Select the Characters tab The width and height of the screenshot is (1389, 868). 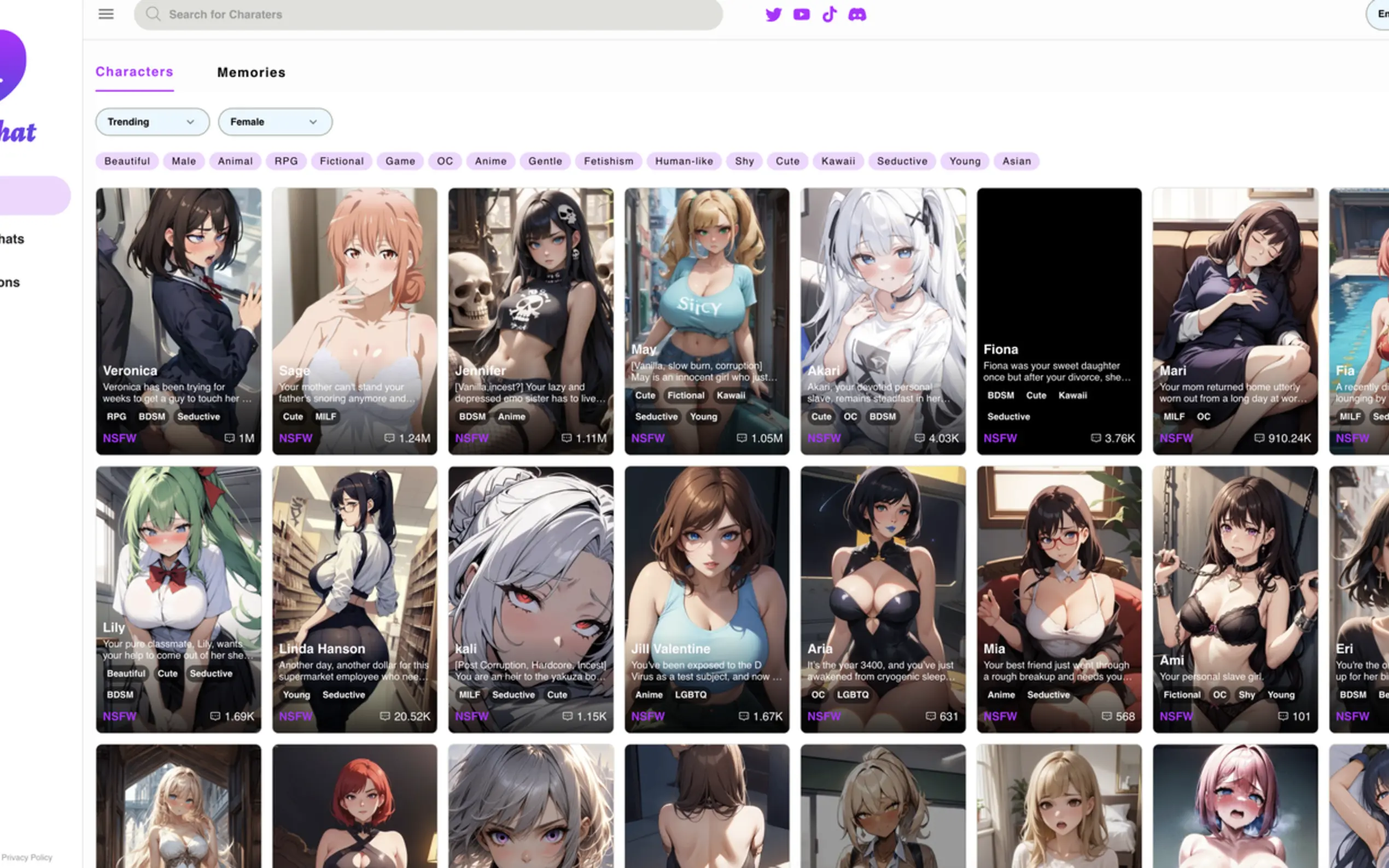coord(135,72)
